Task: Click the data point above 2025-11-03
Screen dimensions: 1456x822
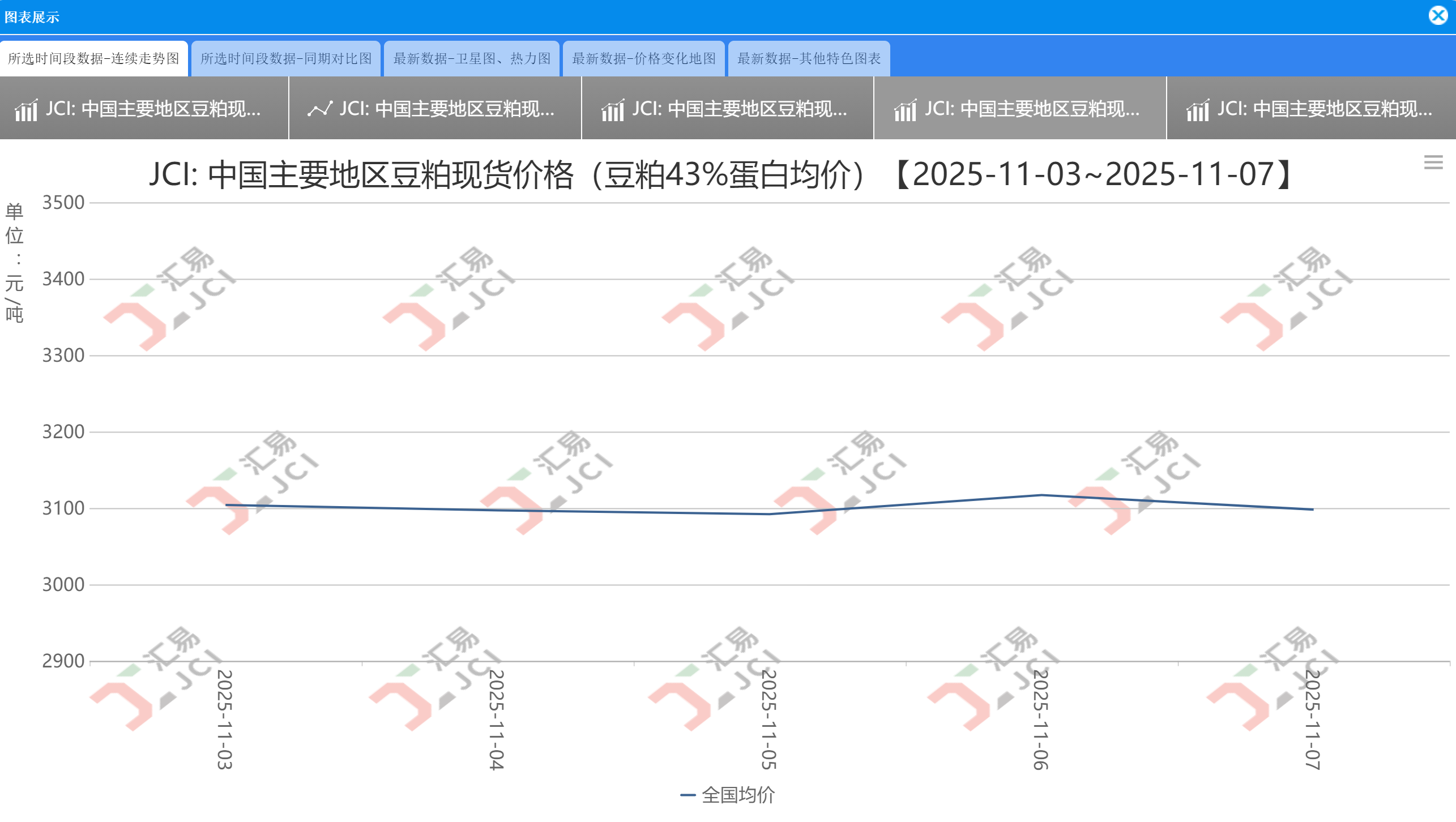Action: point(226,504)
